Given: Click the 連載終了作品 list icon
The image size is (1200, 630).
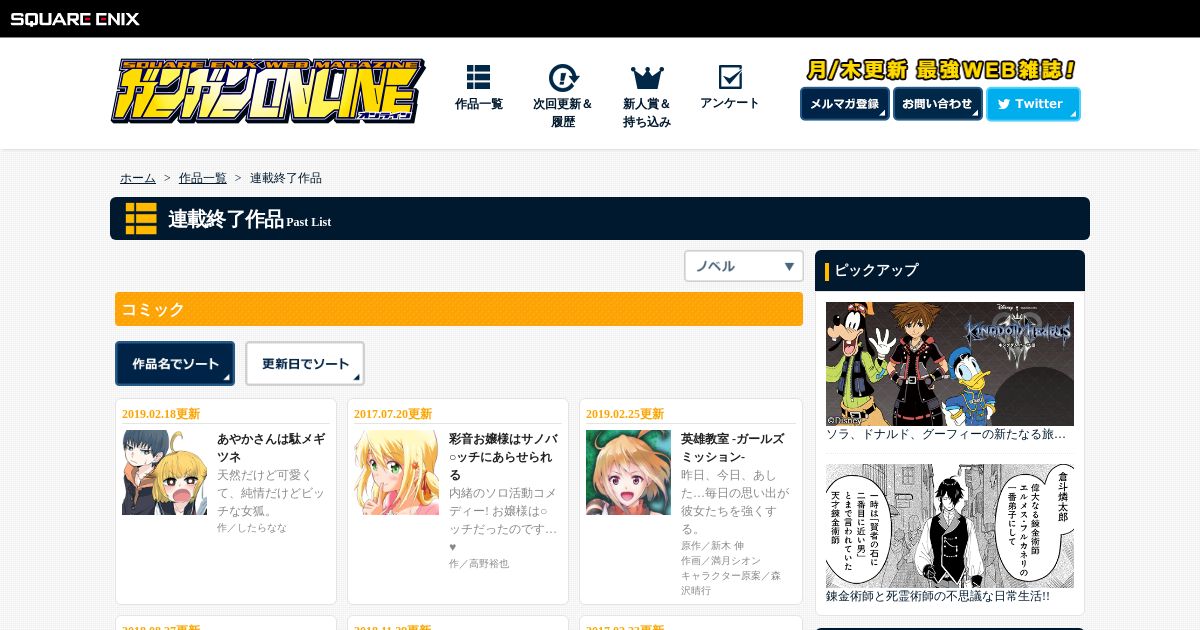Looking at the screenshot, I should 141,218.
